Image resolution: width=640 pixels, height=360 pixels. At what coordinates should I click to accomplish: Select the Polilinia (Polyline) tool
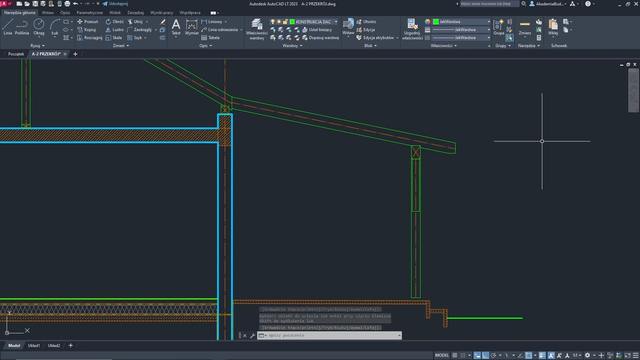(x=22, y=27)
